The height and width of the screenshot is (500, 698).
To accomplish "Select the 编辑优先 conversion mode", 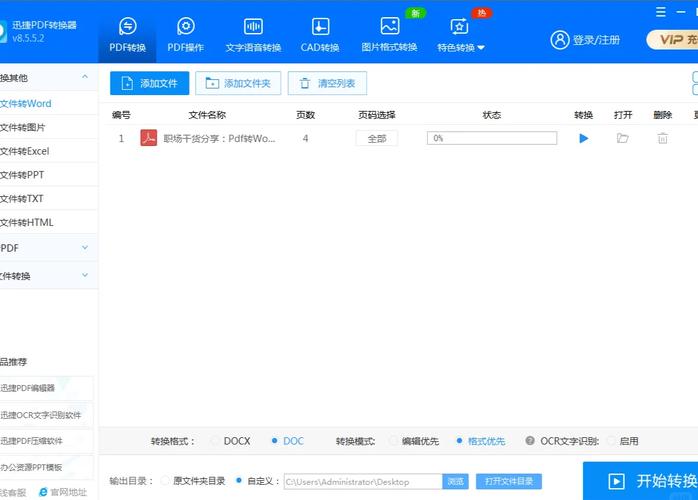I will [393, 441].
